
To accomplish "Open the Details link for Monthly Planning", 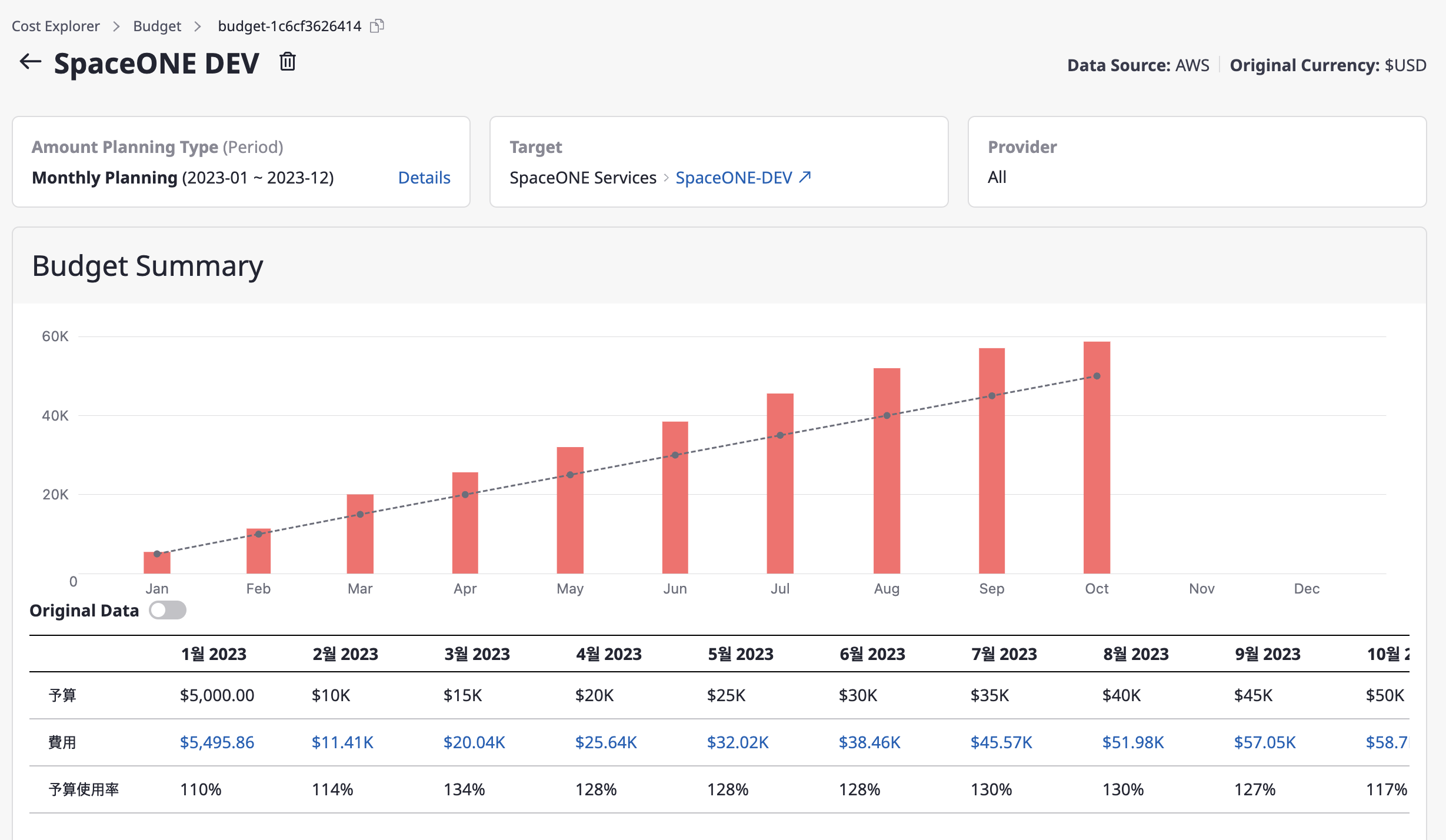I will coord(424,178).
